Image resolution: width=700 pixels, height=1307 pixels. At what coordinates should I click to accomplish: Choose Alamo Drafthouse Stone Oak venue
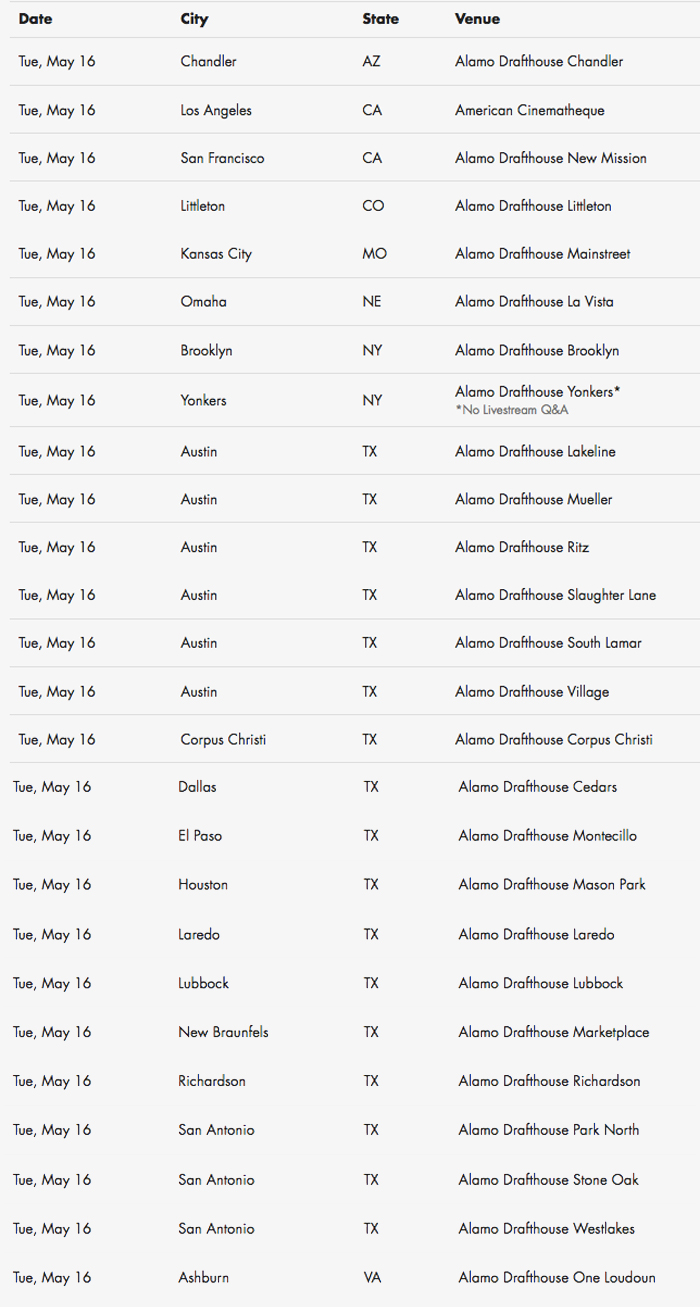[549, 1180]
